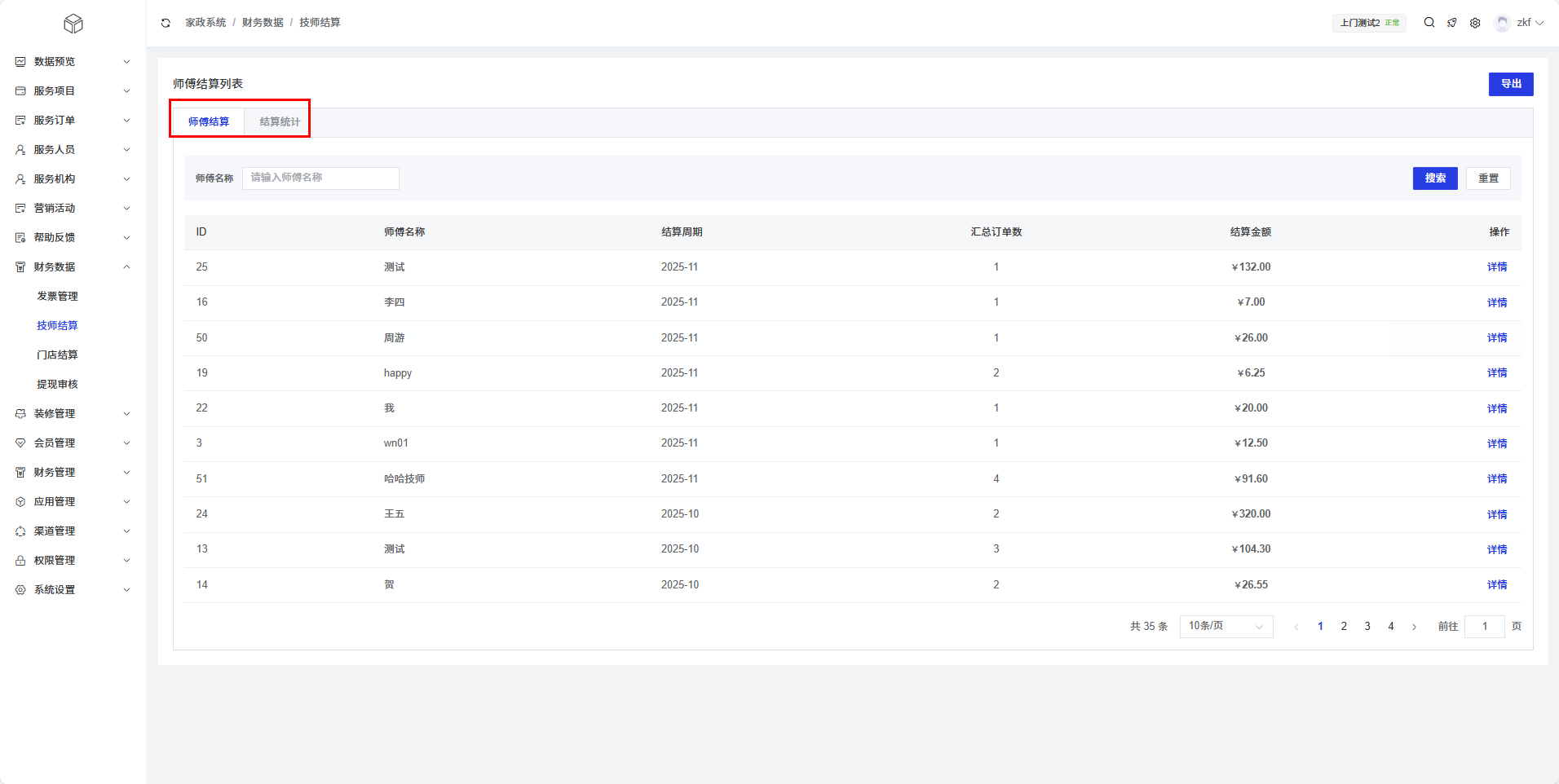This screenshot has width=1559, height=784.
Task: Expand the 服务订单 menu chevron
Action: tap(126, 121)
